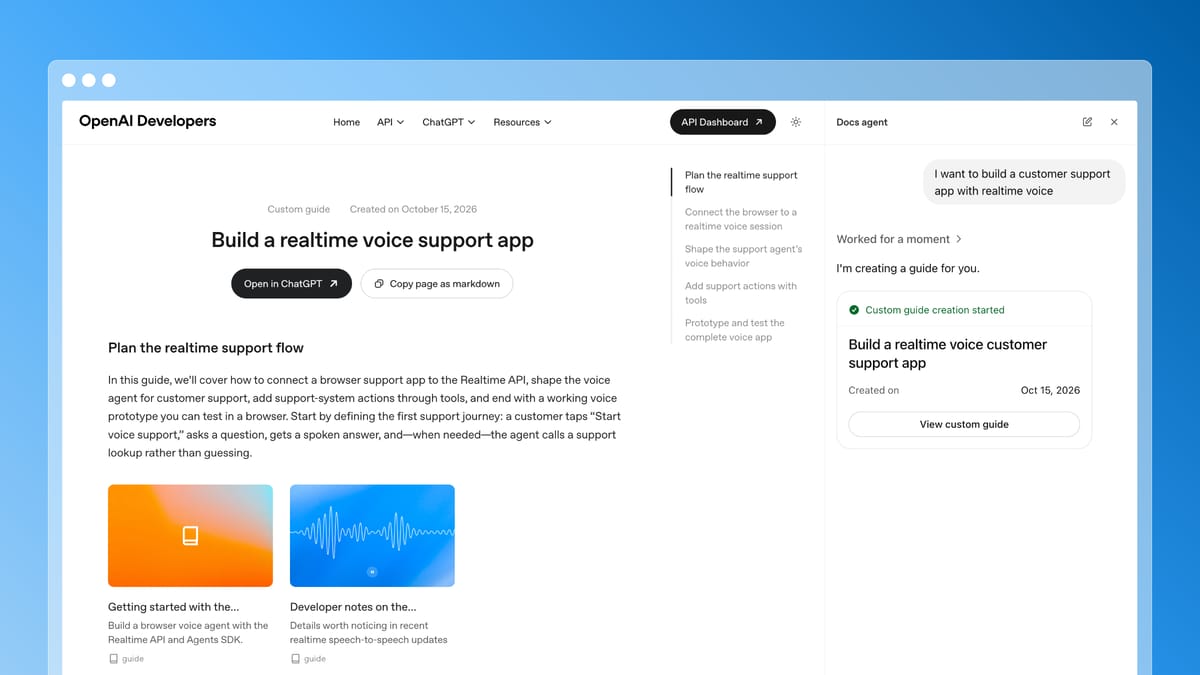Image resolution: width=1200 pixels, height=675 pixels.
Task: Click the Oct 15, 2026 date value
Action: pyautogui.click(x=1050, y=390)
